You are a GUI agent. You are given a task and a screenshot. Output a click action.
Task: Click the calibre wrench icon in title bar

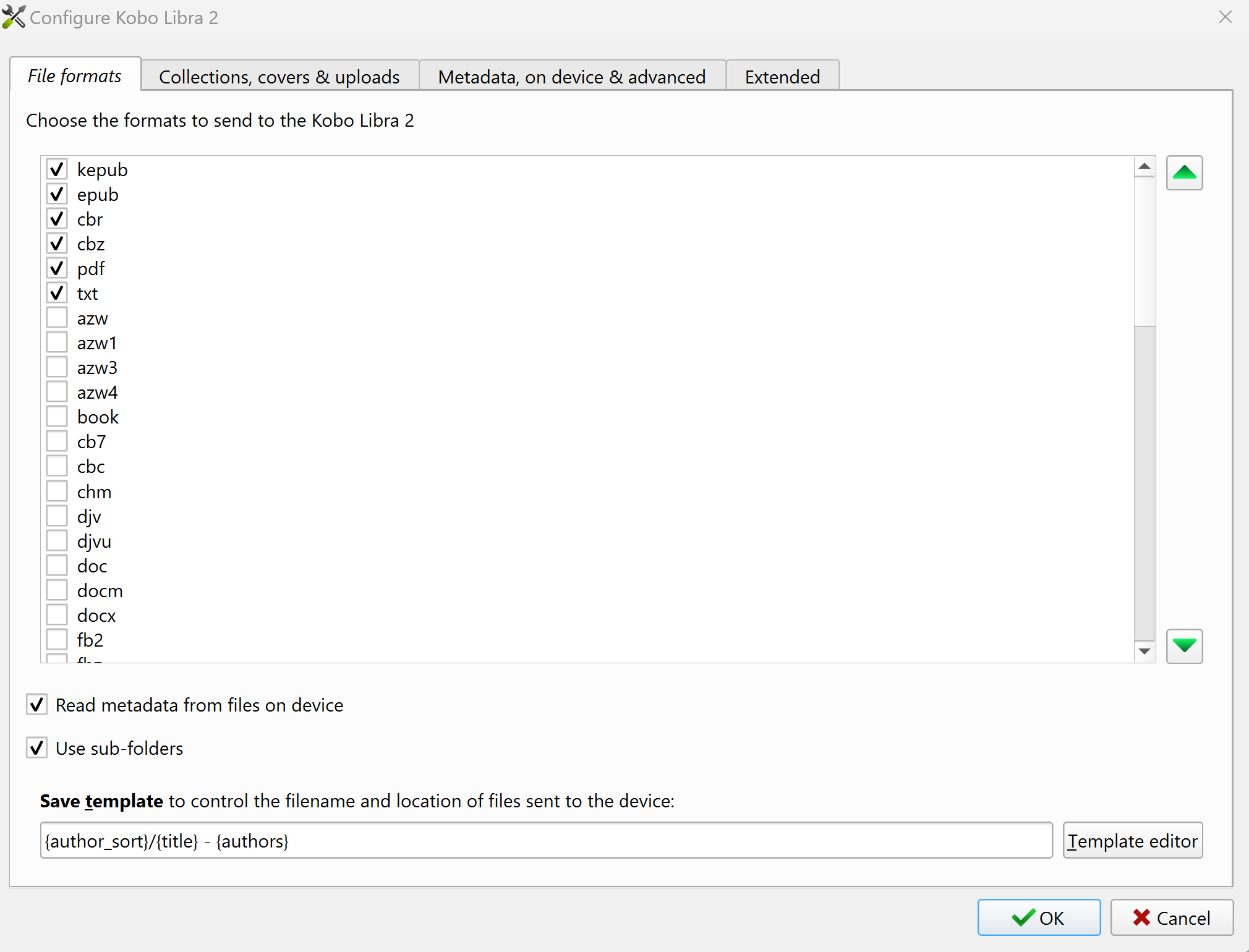(x=14, y=17)
